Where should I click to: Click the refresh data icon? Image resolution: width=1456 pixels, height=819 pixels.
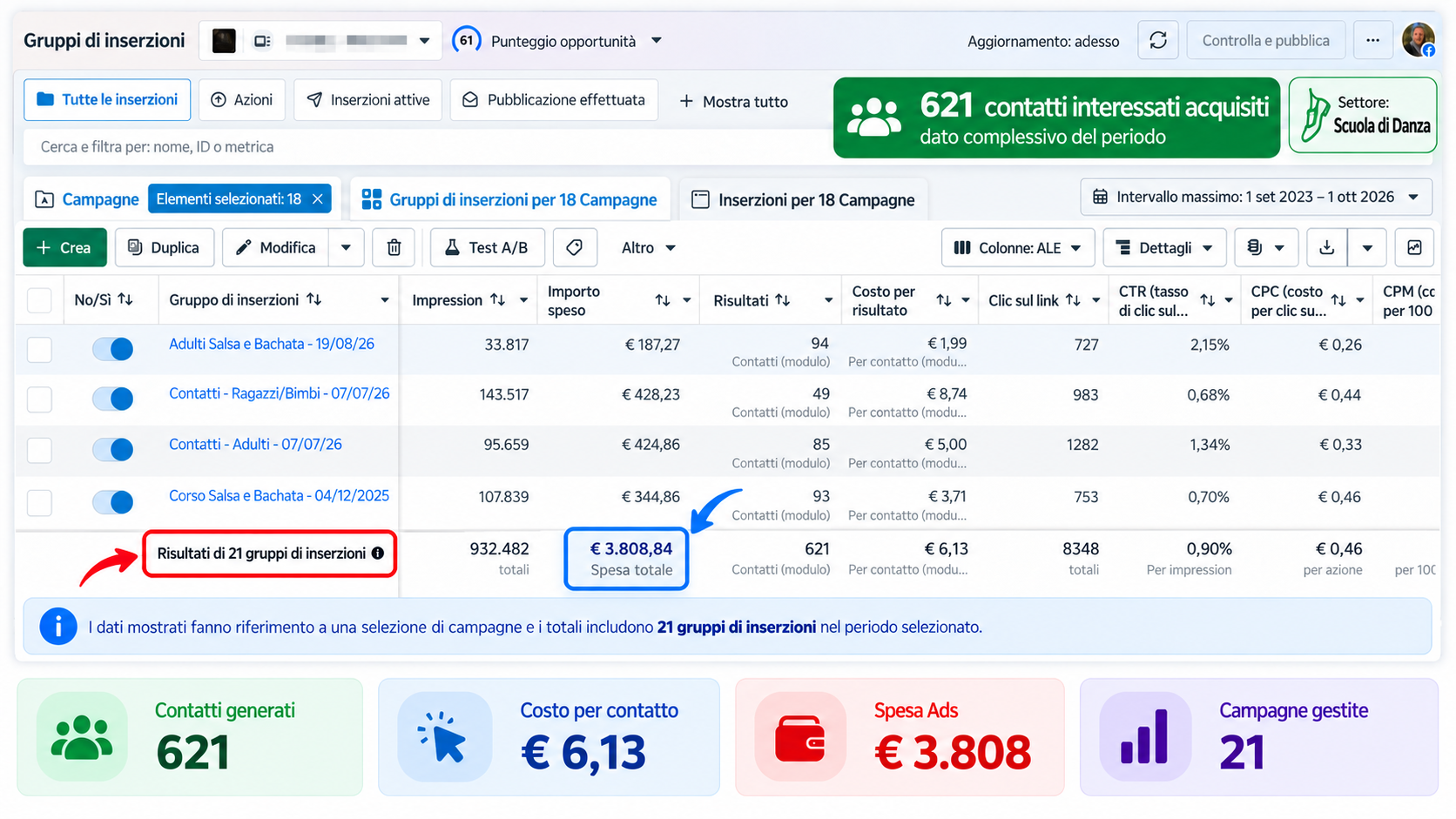click(x=1157, y=41)
